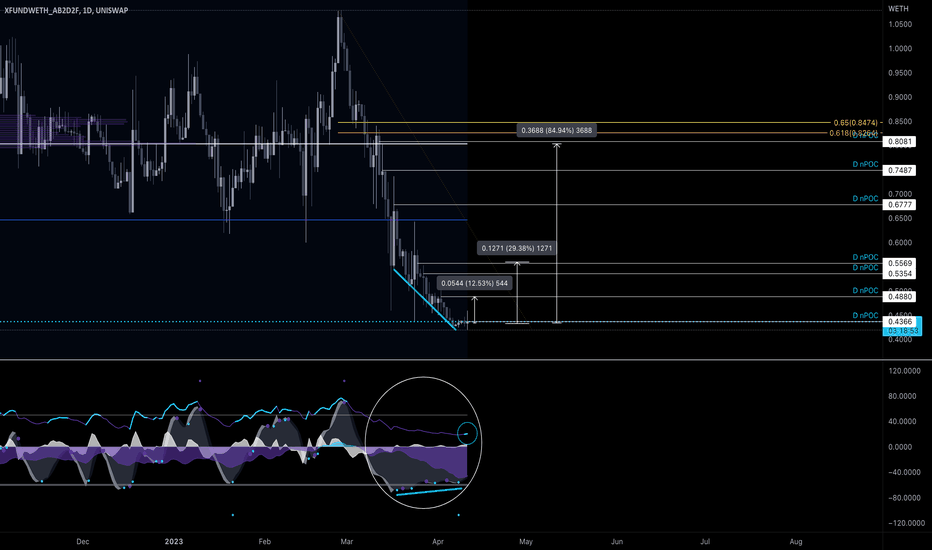Image resolution: width=932 pixels, height=550 pixels.
Task: Click 0.8500 on the price axis
Action: click(x=900, y=122)
